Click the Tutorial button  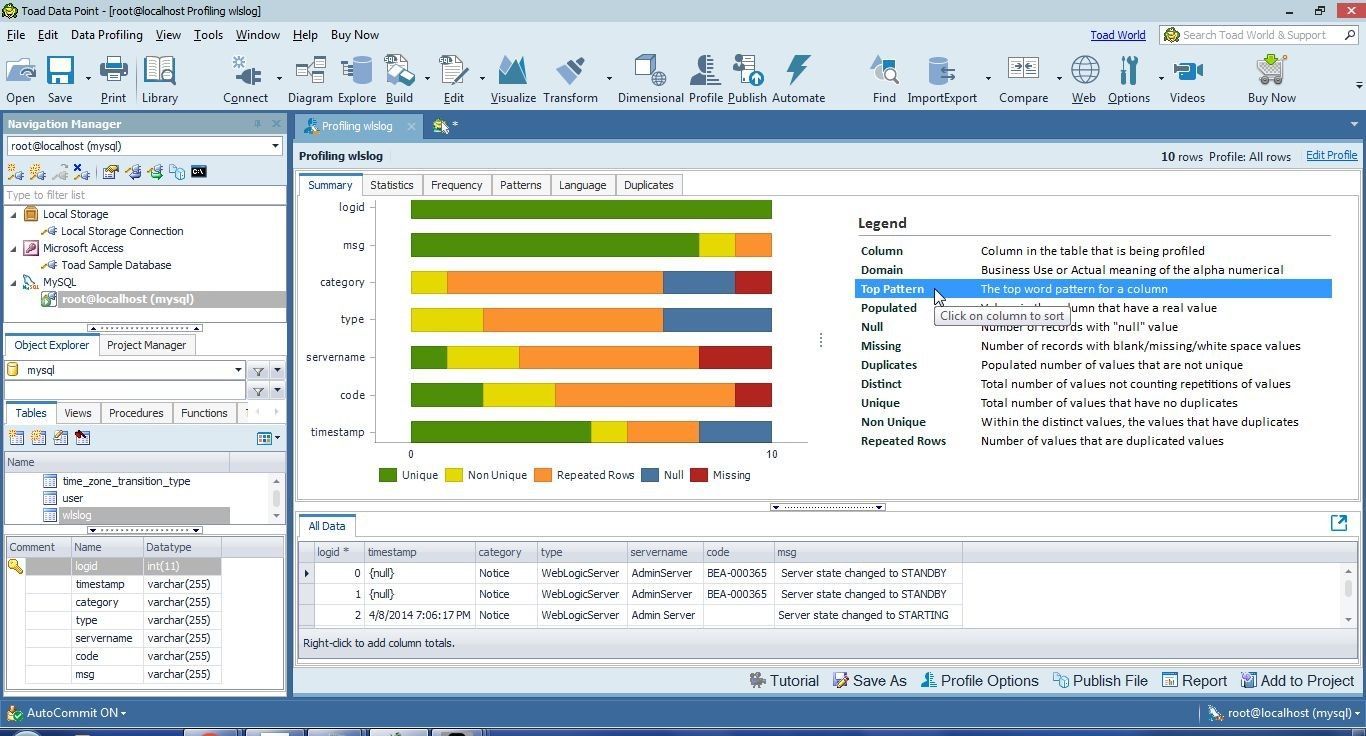(x=783, y=681)
